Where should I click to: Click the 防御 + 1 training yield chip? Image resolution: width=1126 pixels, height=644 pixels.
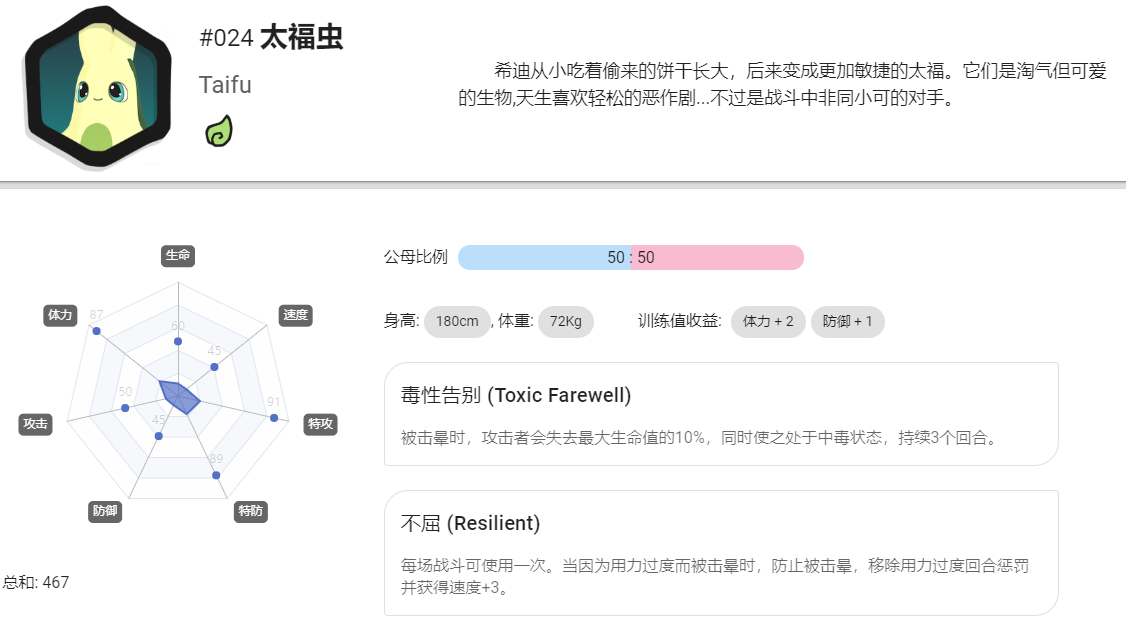click(848, 322)
